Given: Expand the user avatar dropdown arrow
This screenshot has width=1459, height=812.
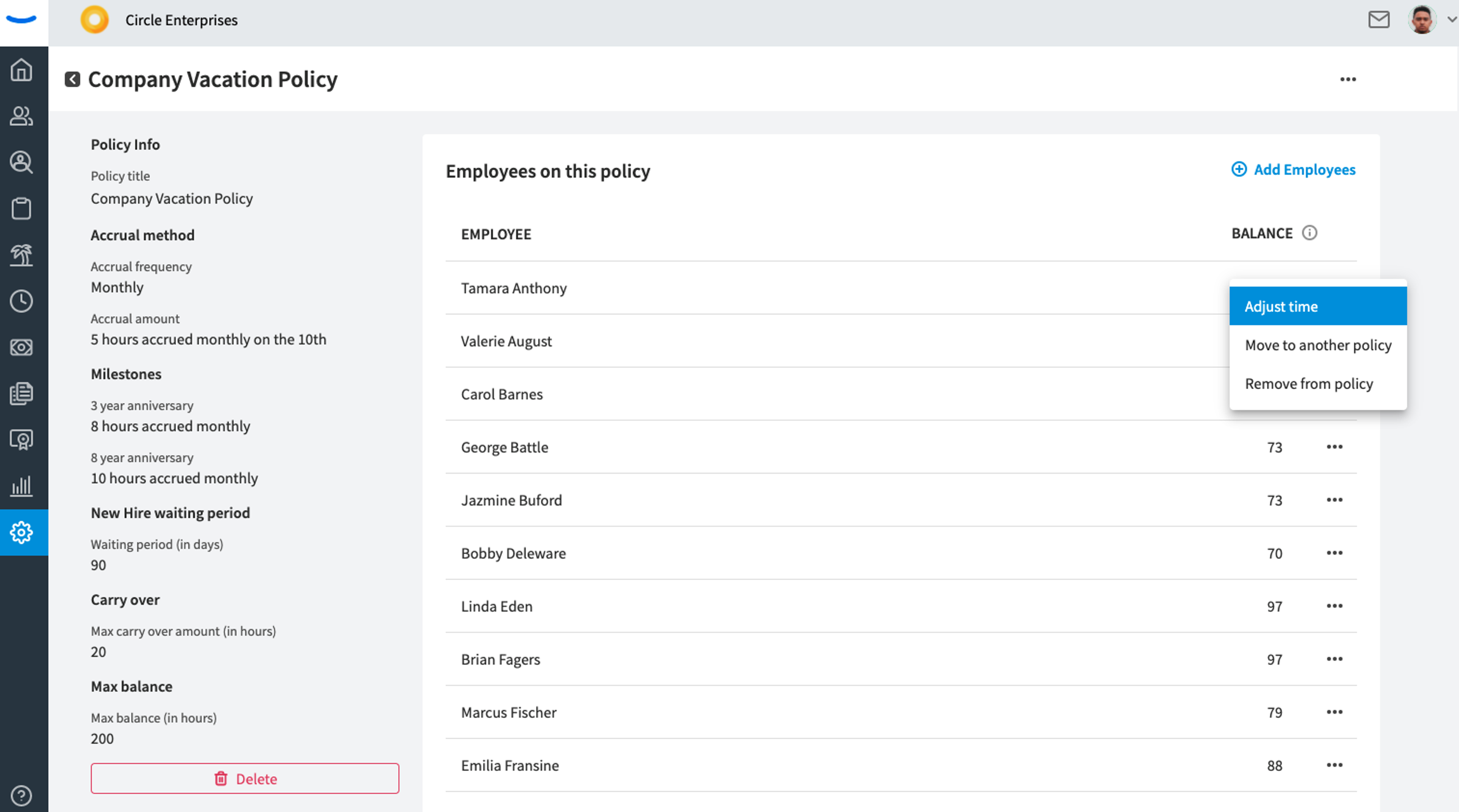Looking at the screenshot, I should (x=1452, y=19).
